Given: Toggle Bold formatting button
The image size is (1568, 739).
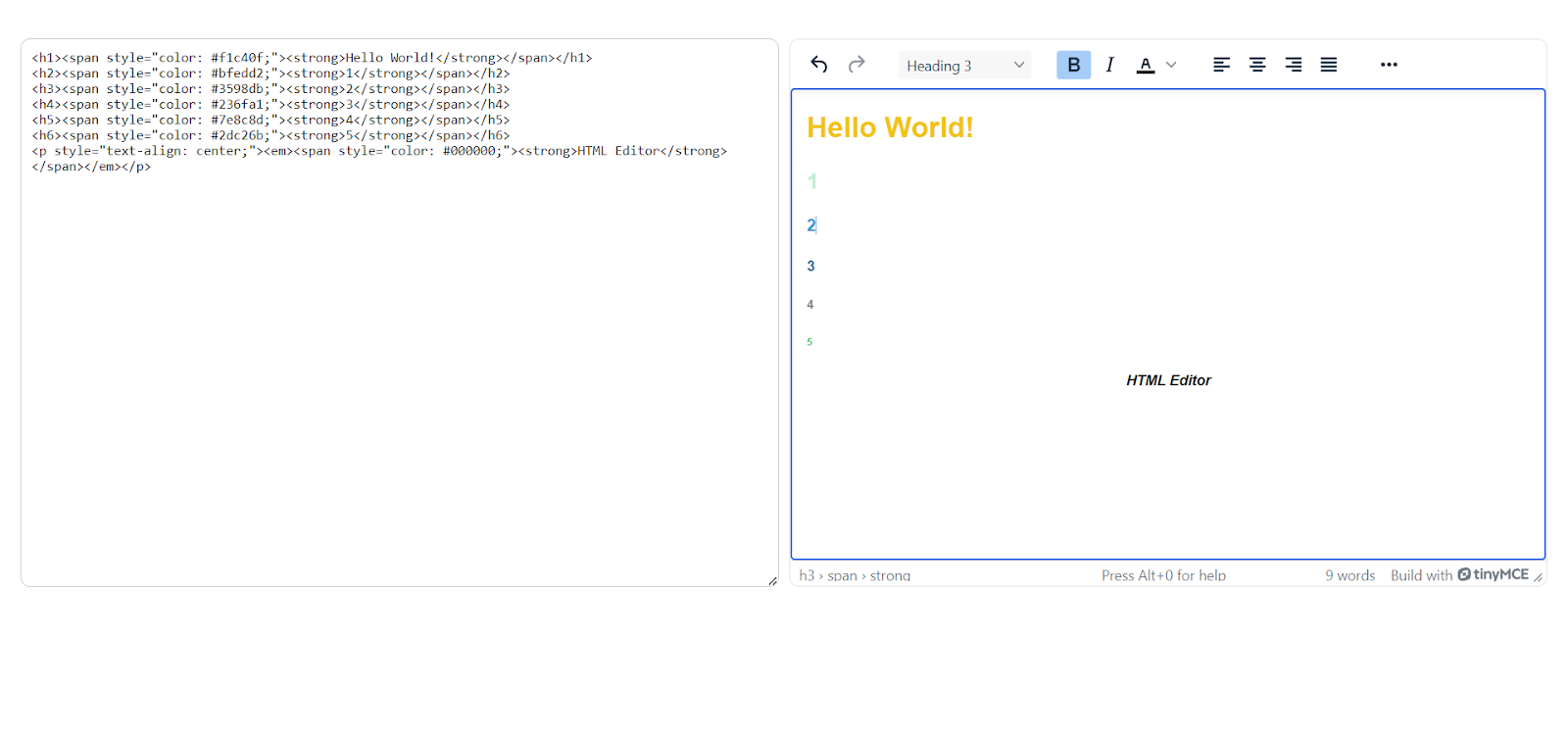Looking at the screenshot, I should point(1073,65).
